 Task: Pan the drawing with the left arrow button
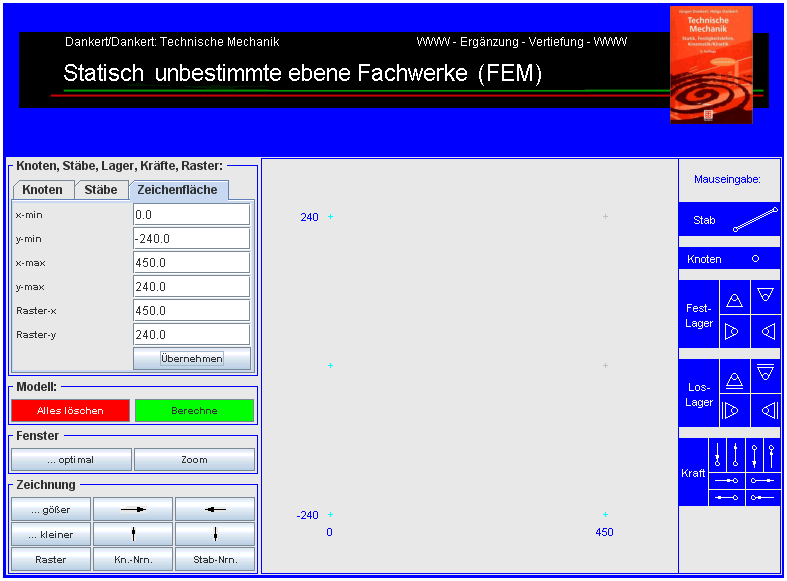click(214, 509)
